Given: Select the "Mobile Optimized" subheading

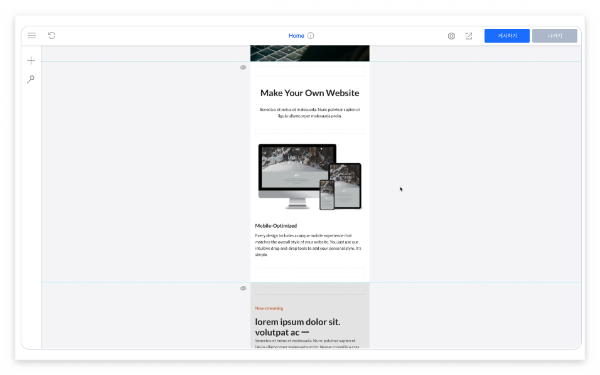Looking at the screenshot, I should [x=276, y=226].
